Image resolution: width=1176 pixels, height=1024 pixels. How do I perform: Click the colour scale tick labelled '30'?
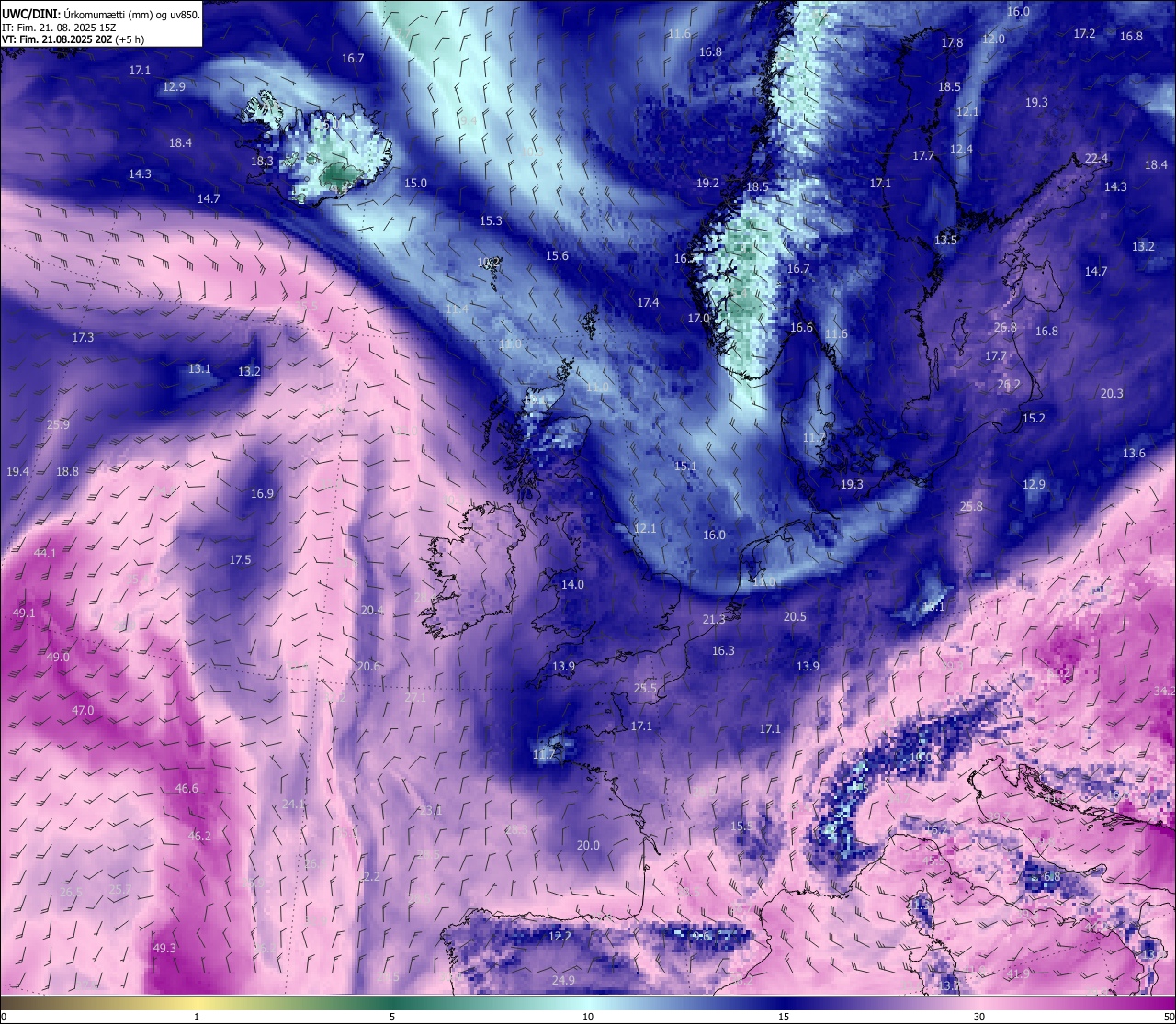[x=979, y=1017]
